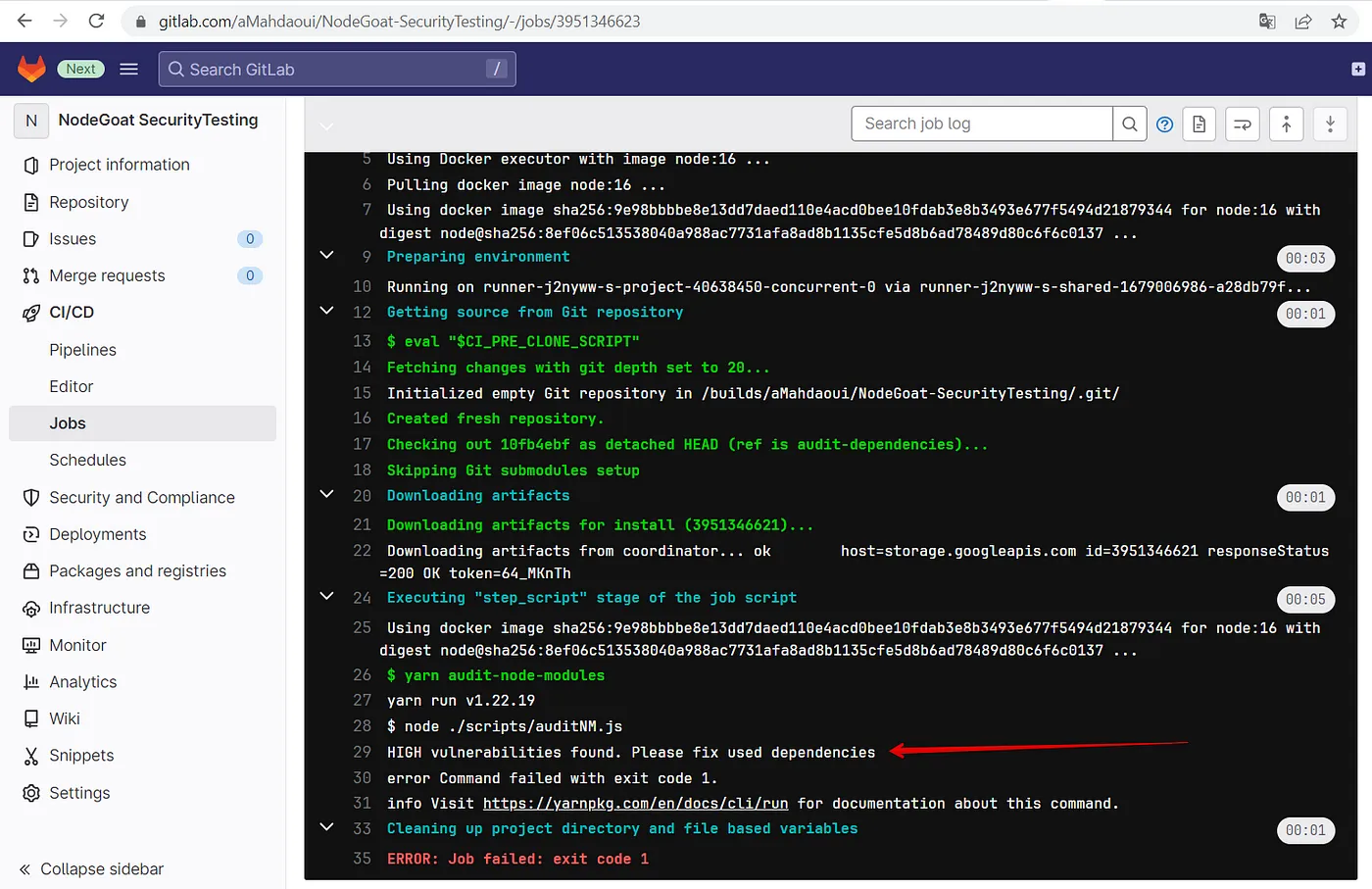The width and height of the screenshot is (1372, 889).
Task: Share this page from address bar
Action: pyautogui.click(x=1302, y=21)
